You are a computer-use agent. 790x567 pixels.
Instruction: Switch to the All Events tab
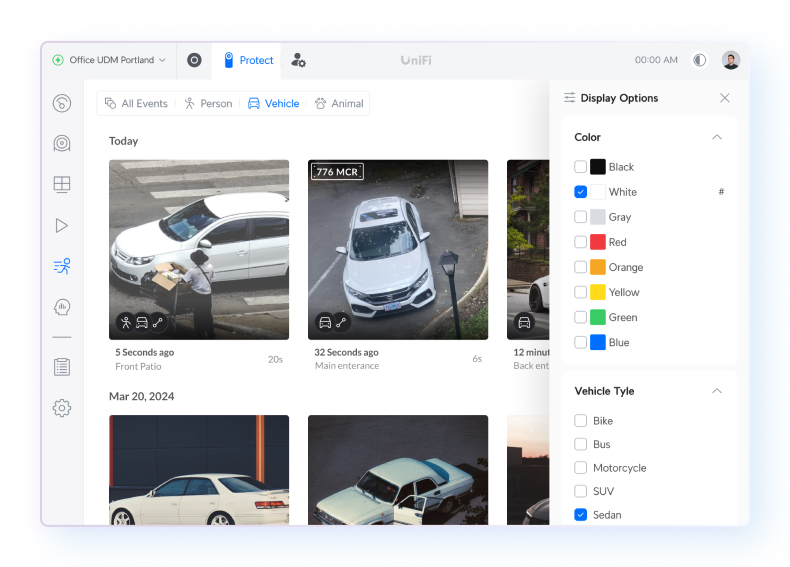136,103
